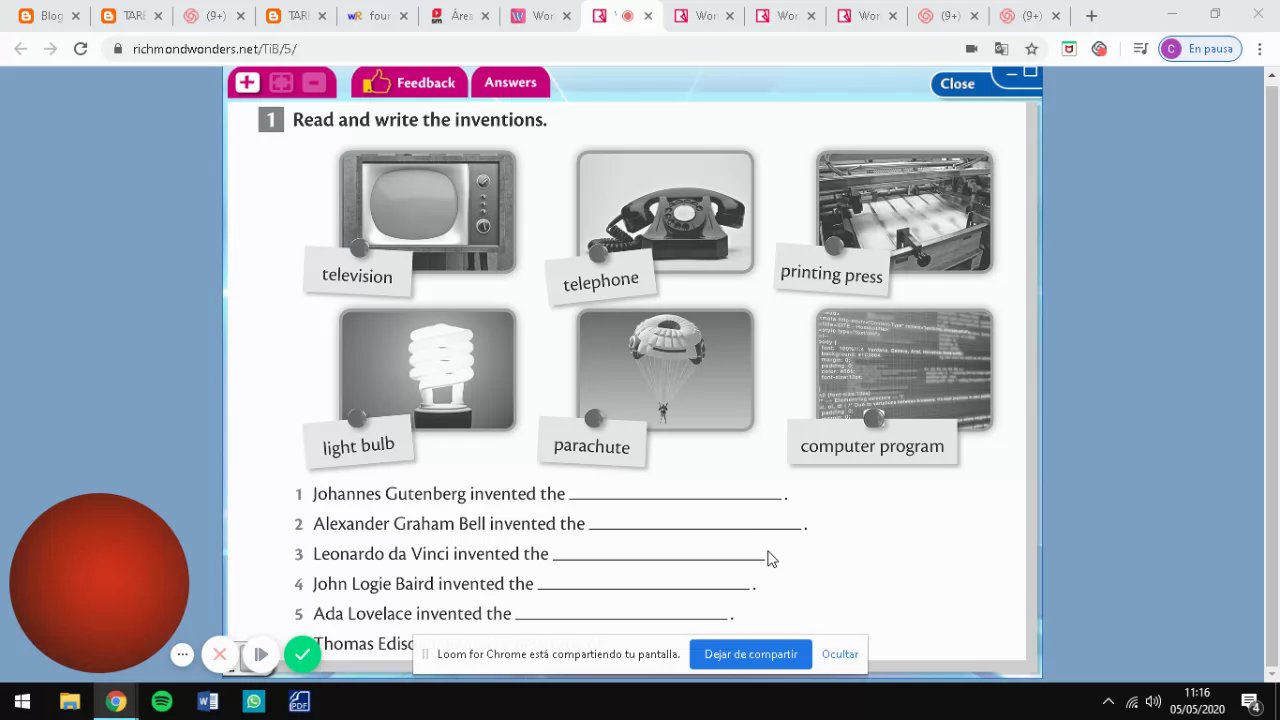Go back in browser history
Screen dimensions: 1280x720
(21, 48)
